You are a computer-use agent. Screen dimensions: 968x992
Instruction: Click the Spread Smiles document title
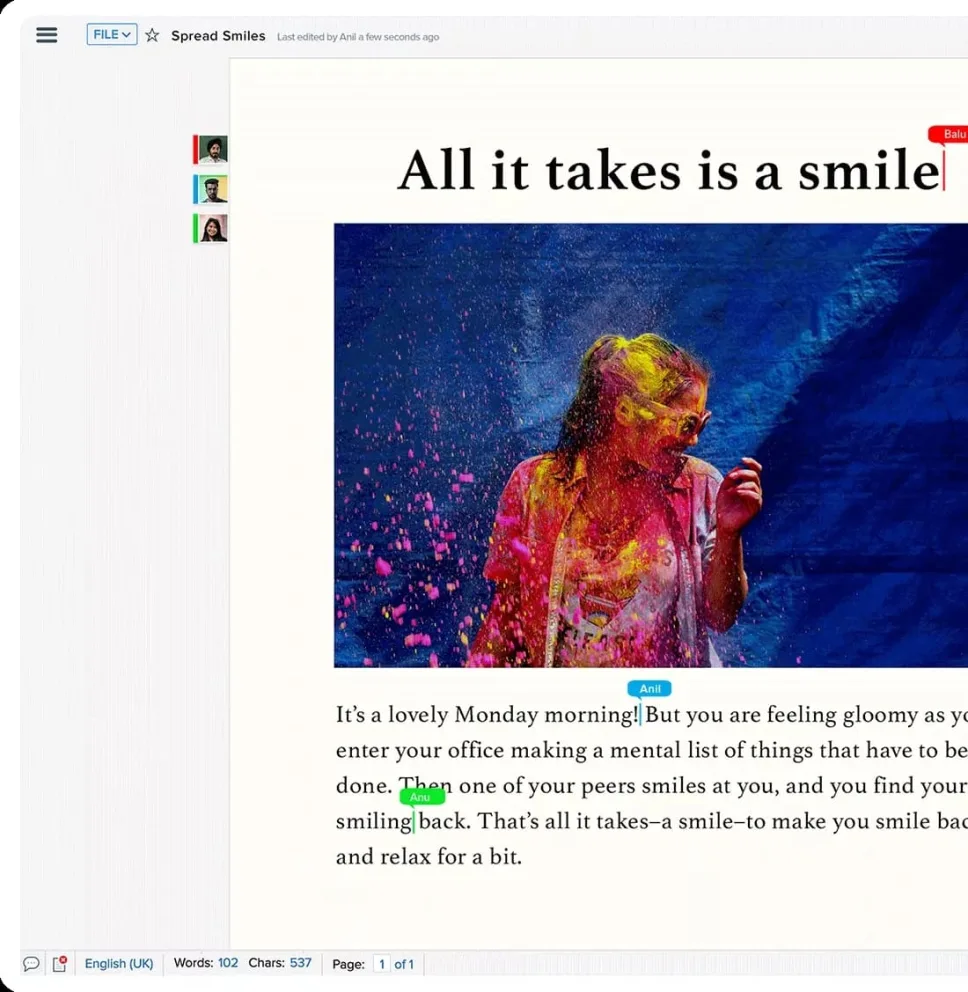pyautogui.click(x=218, y=36)
